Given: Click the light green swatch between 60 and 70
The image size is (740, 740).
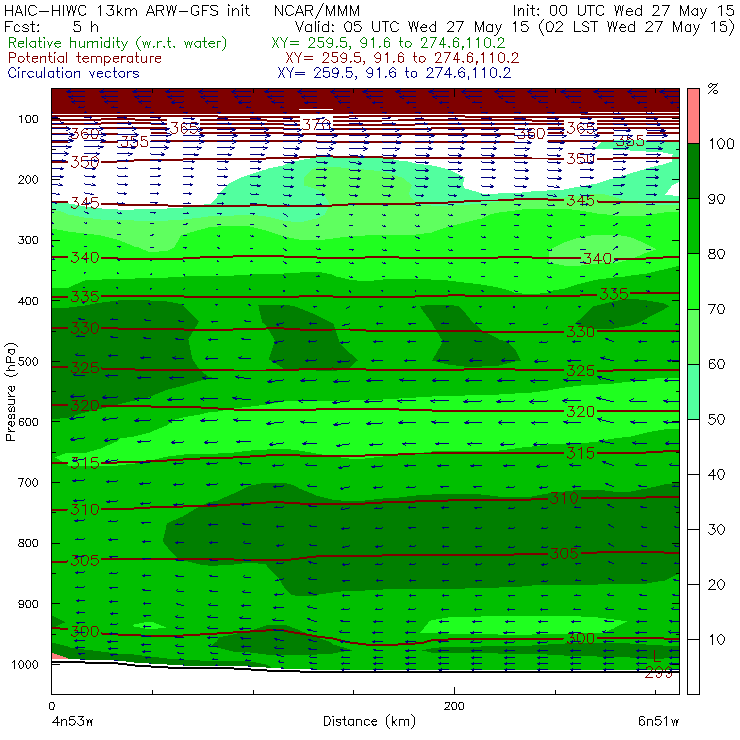Looking at the screenshot, I should [693, 336].
